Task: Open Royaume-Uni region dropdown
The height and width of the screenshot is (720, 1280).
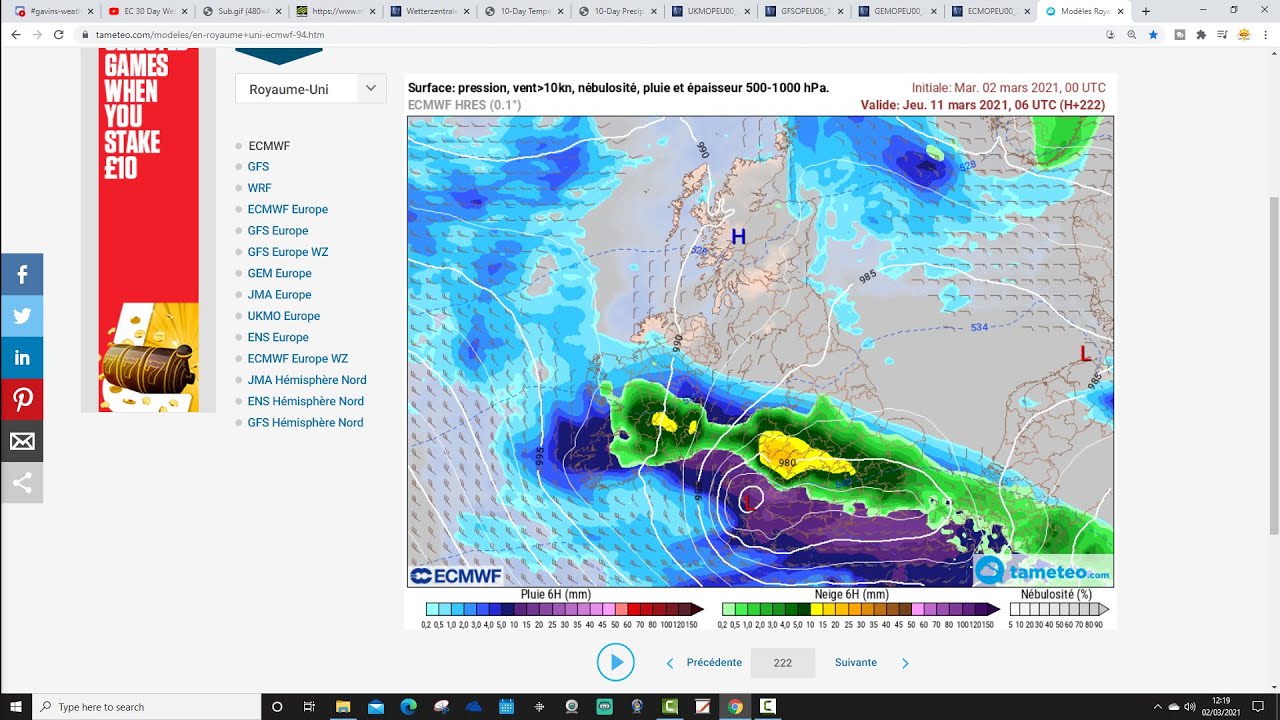Action: click(x=311, y=89)
